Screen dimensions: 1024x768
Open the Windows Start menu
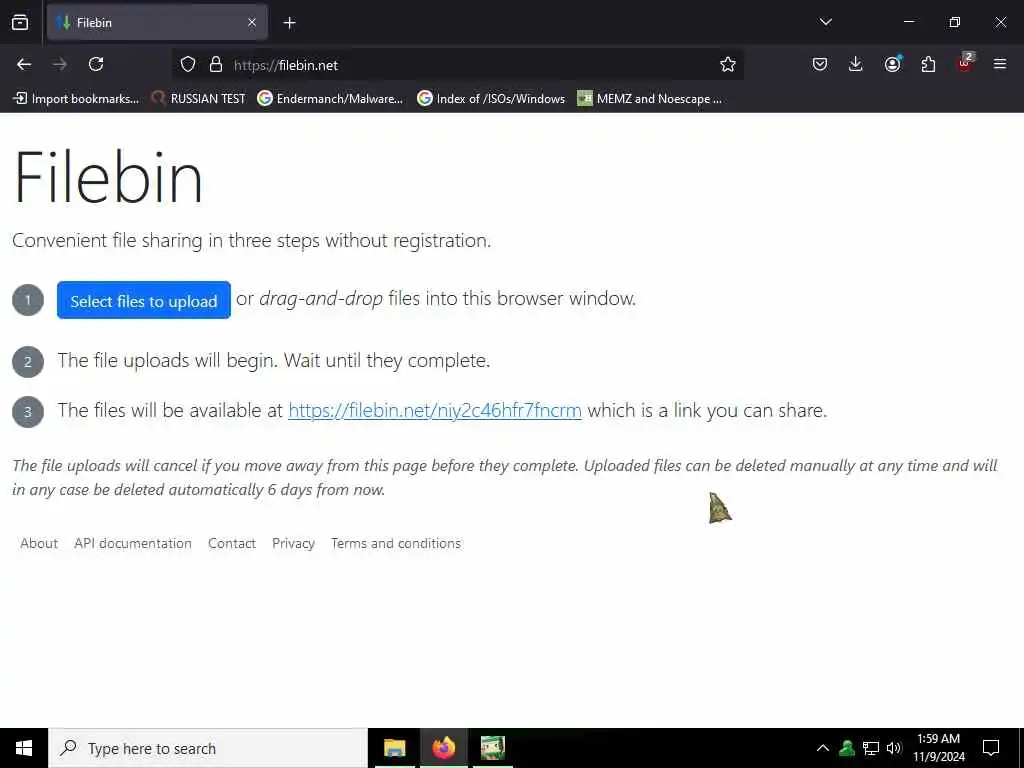point(24,748)
